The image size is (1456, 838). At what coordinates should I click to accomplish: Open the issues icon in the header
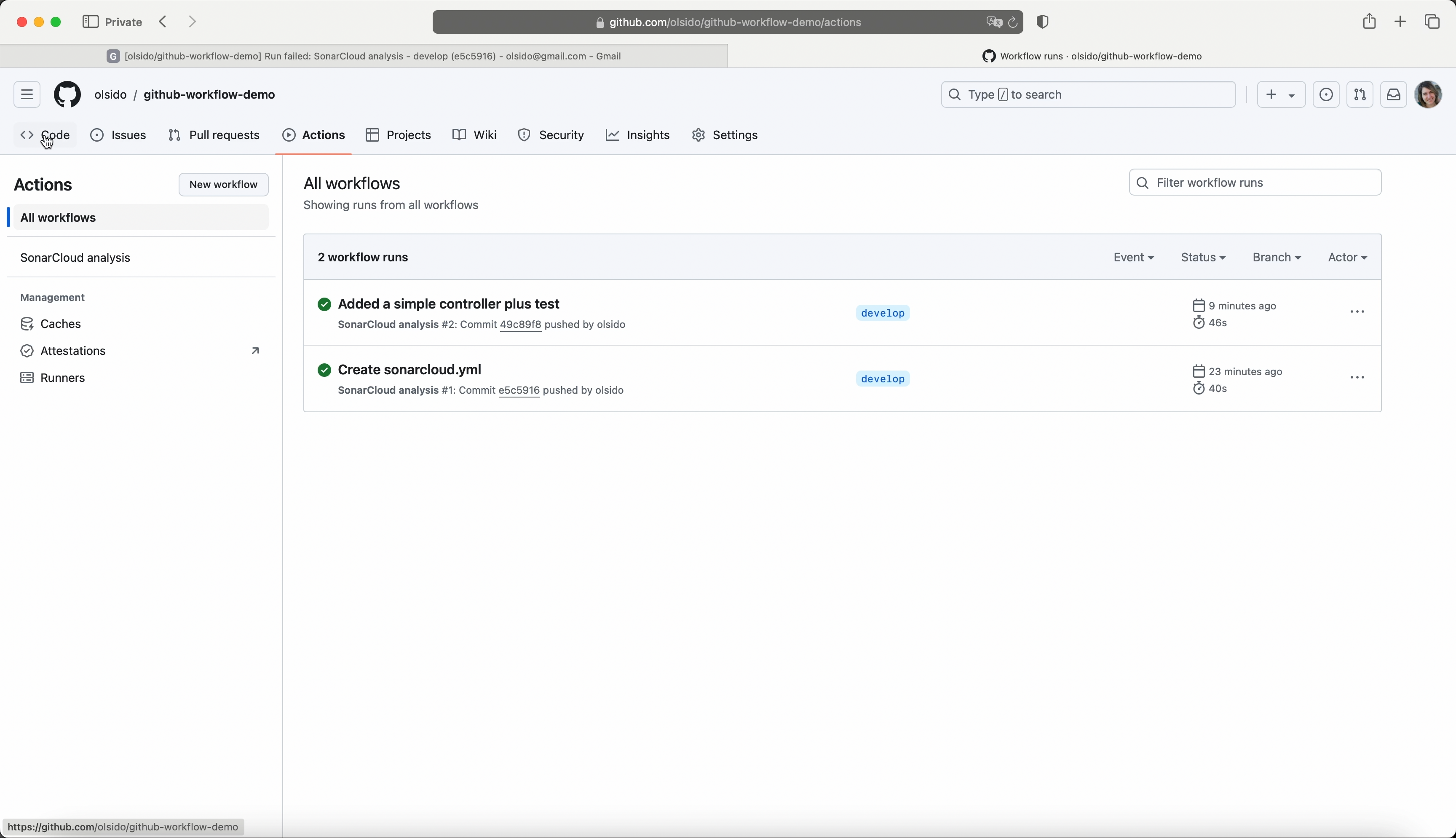1326,94
